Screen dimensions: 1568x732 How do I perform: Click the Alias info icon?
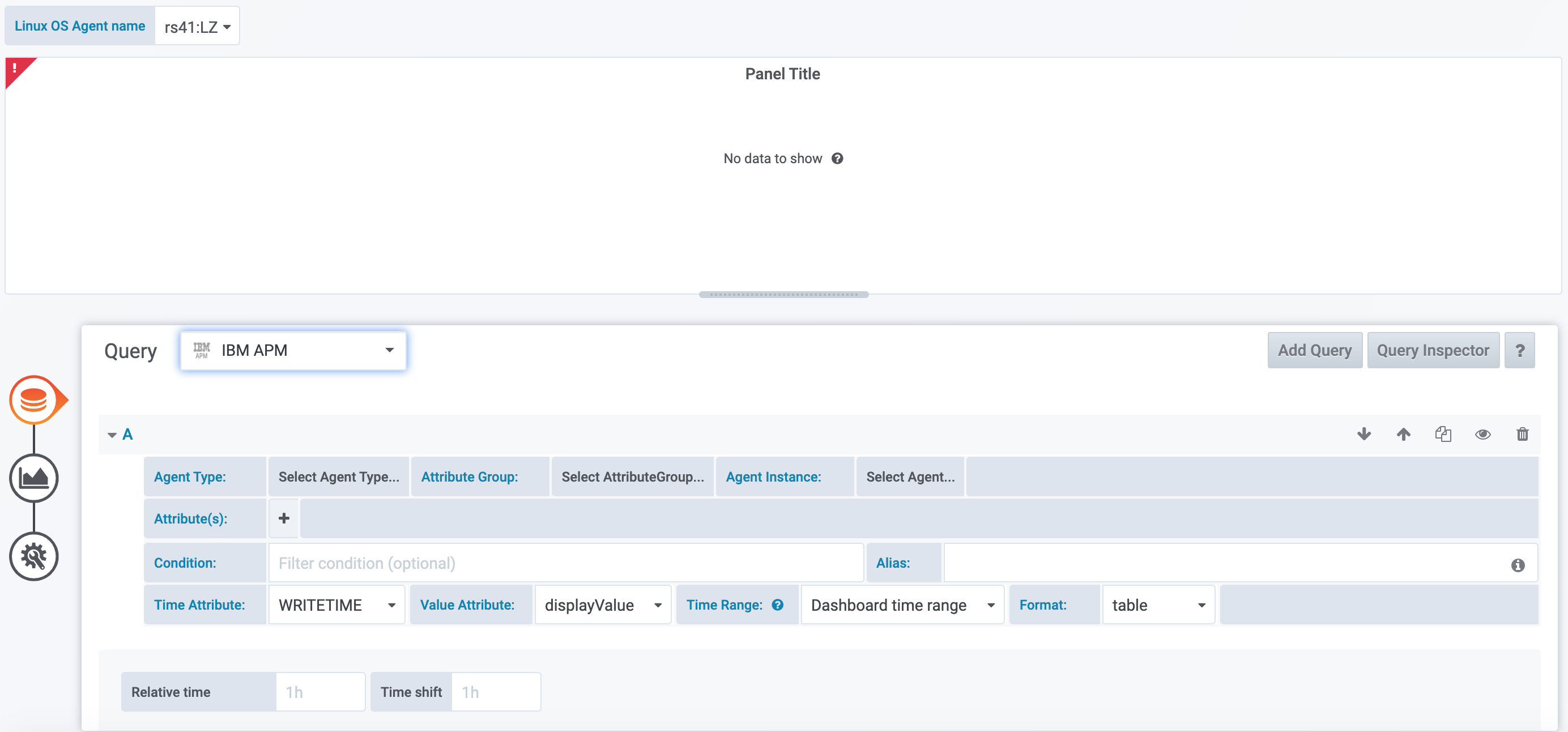1518,565
